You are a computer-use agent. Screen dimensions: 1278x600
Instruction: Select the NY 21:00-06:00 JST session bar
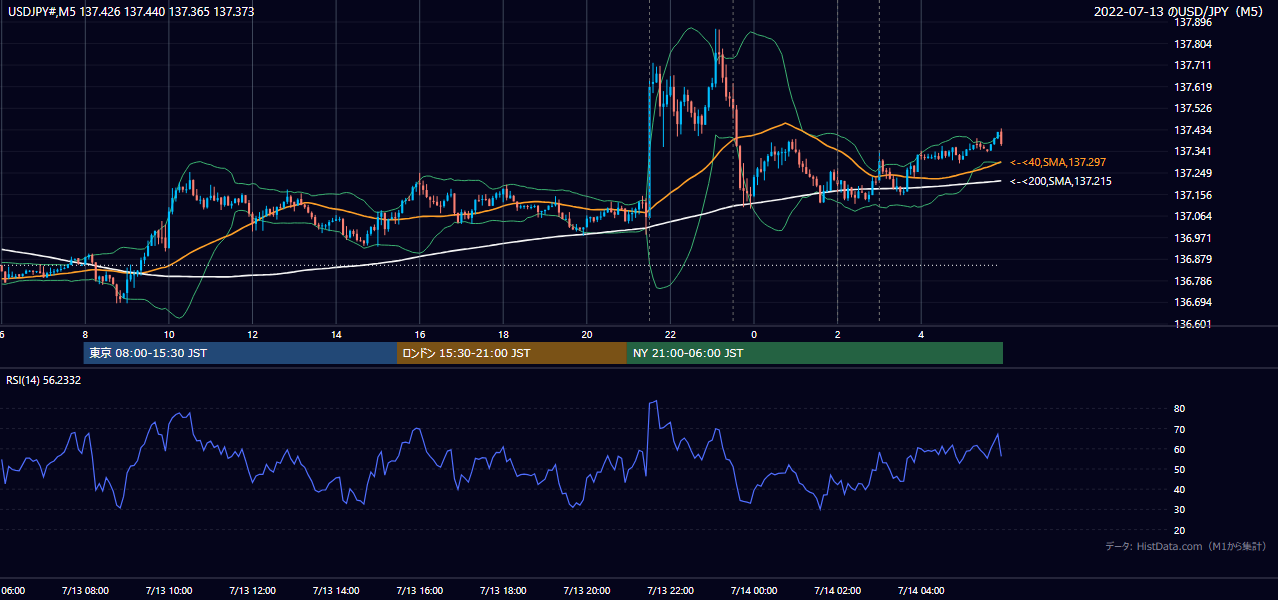tap(815, 353)
